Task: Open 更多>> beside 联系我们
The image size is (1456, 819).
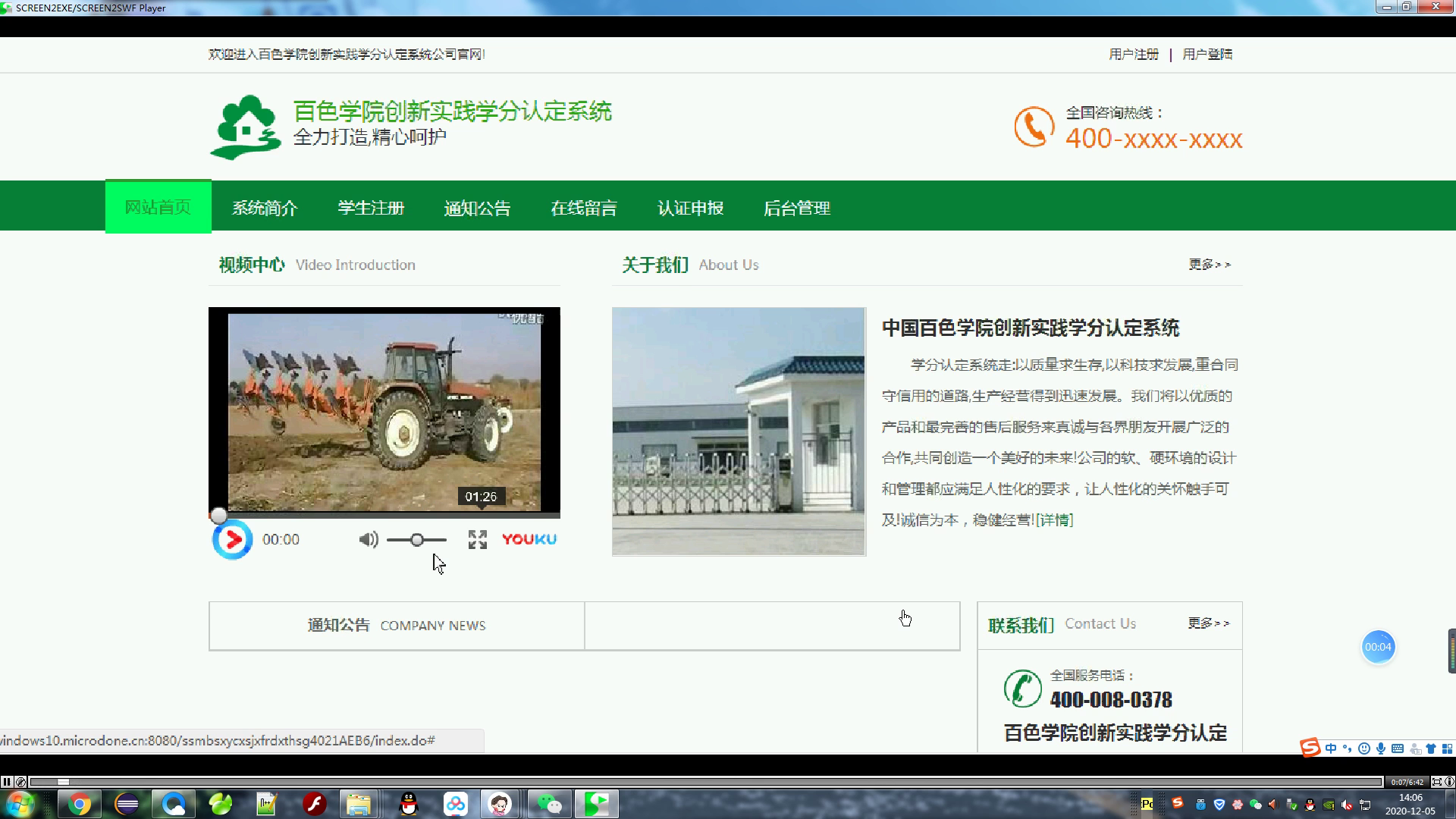Action: 1209,623
